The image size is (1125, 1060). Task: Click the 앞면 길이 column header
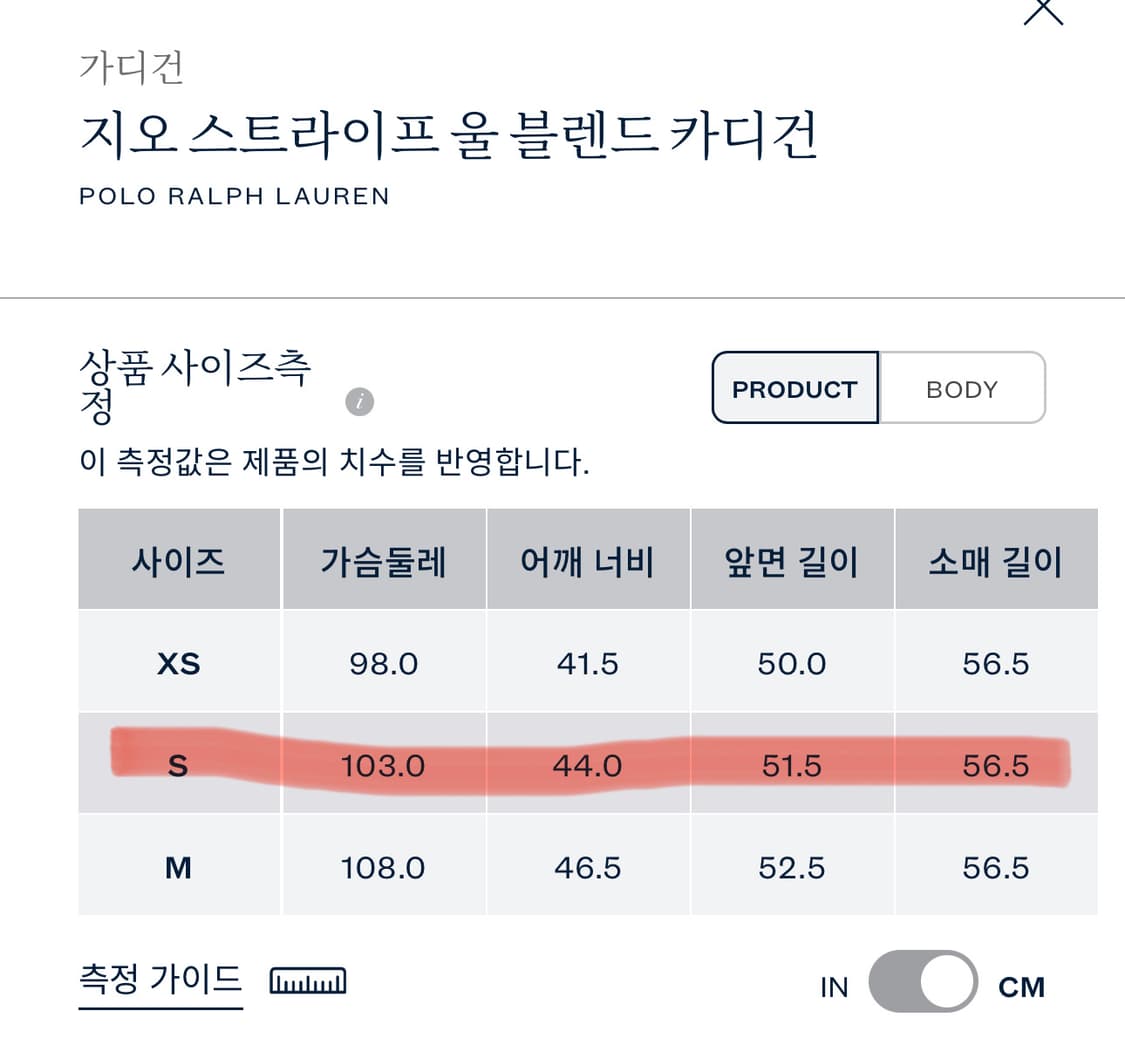tap(791, 561)
